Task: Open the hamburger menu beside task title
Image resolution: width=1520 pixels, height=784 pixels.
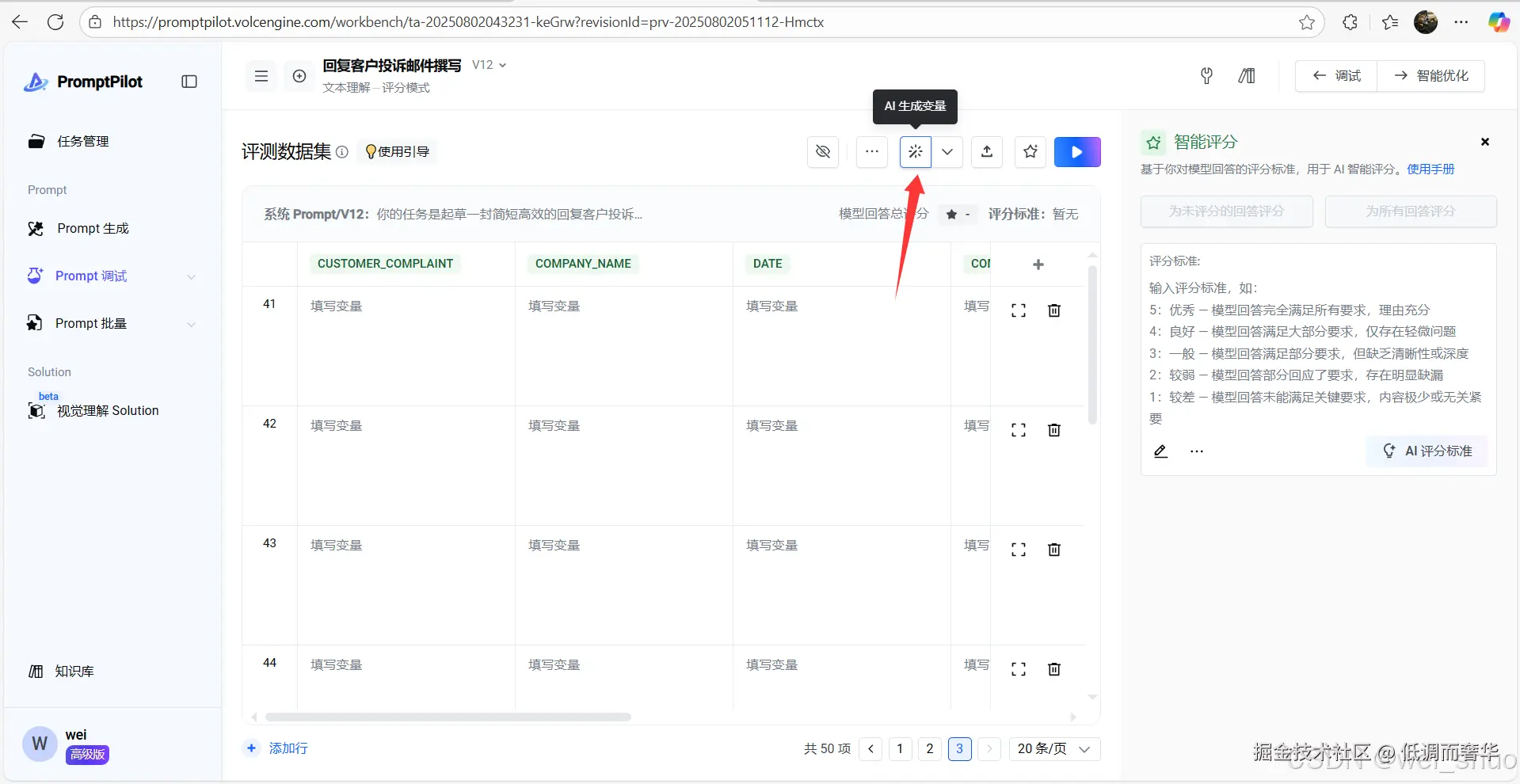Action: (x=261, y=76)
